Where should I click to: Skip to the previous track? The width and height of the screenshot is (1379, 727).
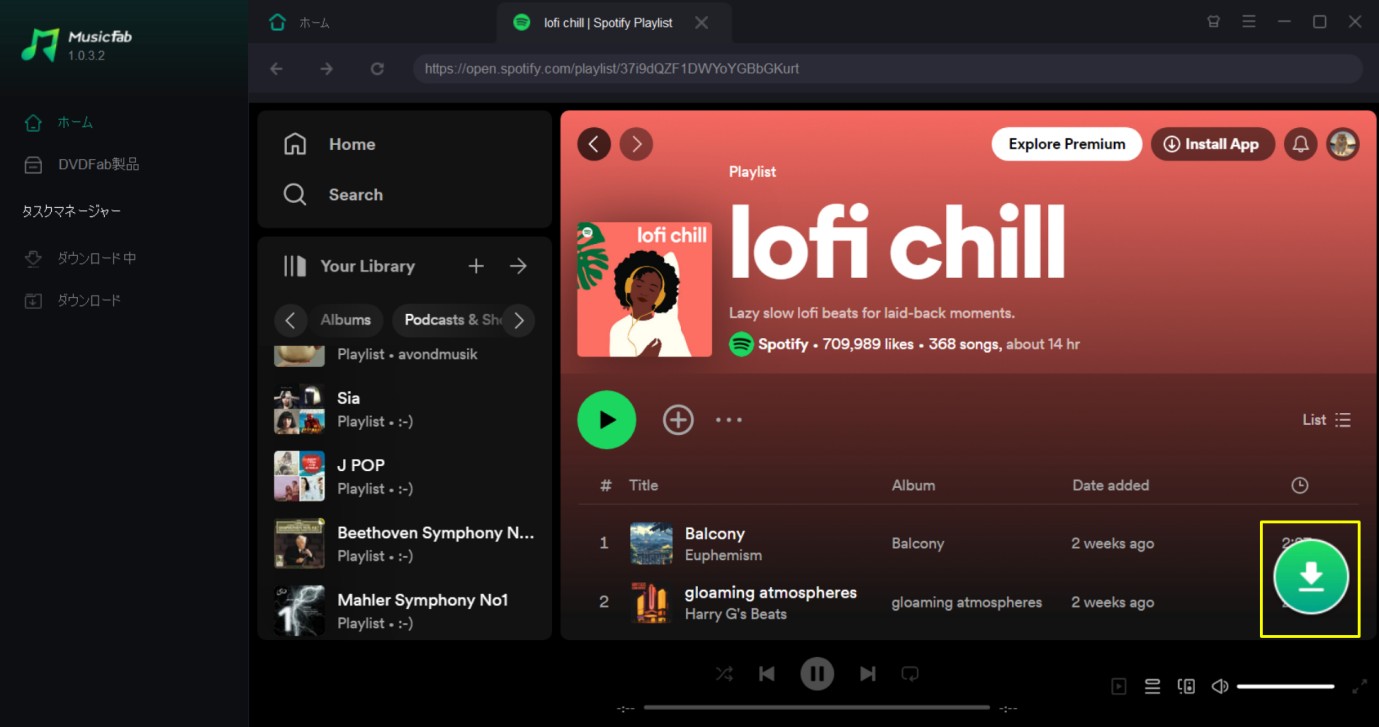click(x=767, y=674)
